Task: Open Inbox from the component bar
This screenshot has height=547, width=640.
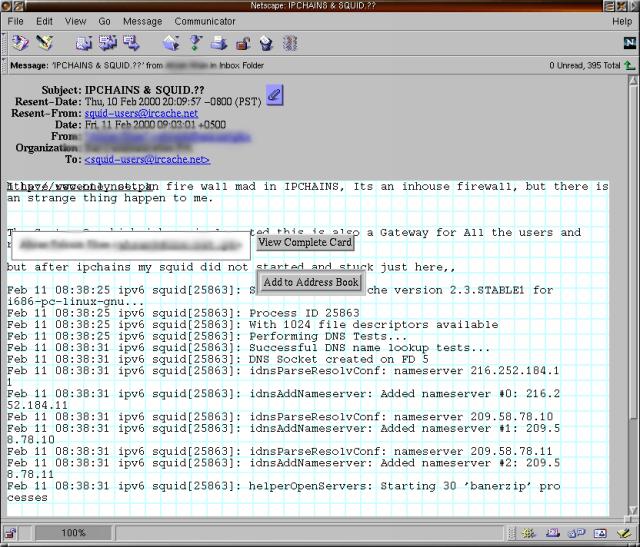Action: pos(553,533)
